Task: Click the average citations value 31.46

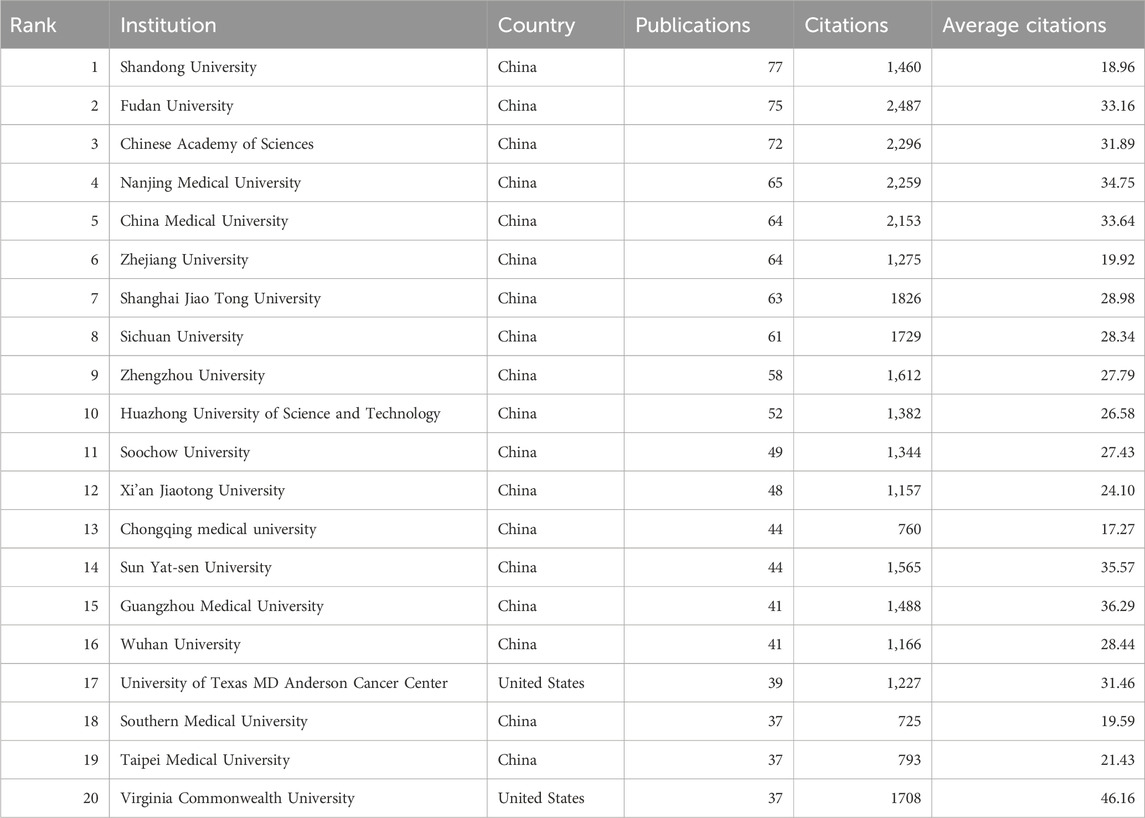Action: tap(1118, 683)
